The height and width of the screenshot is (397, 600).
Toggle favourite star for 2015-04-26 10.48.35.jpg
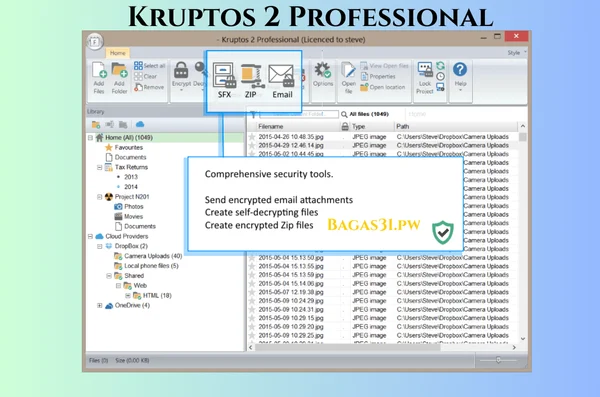coord(252,137)
